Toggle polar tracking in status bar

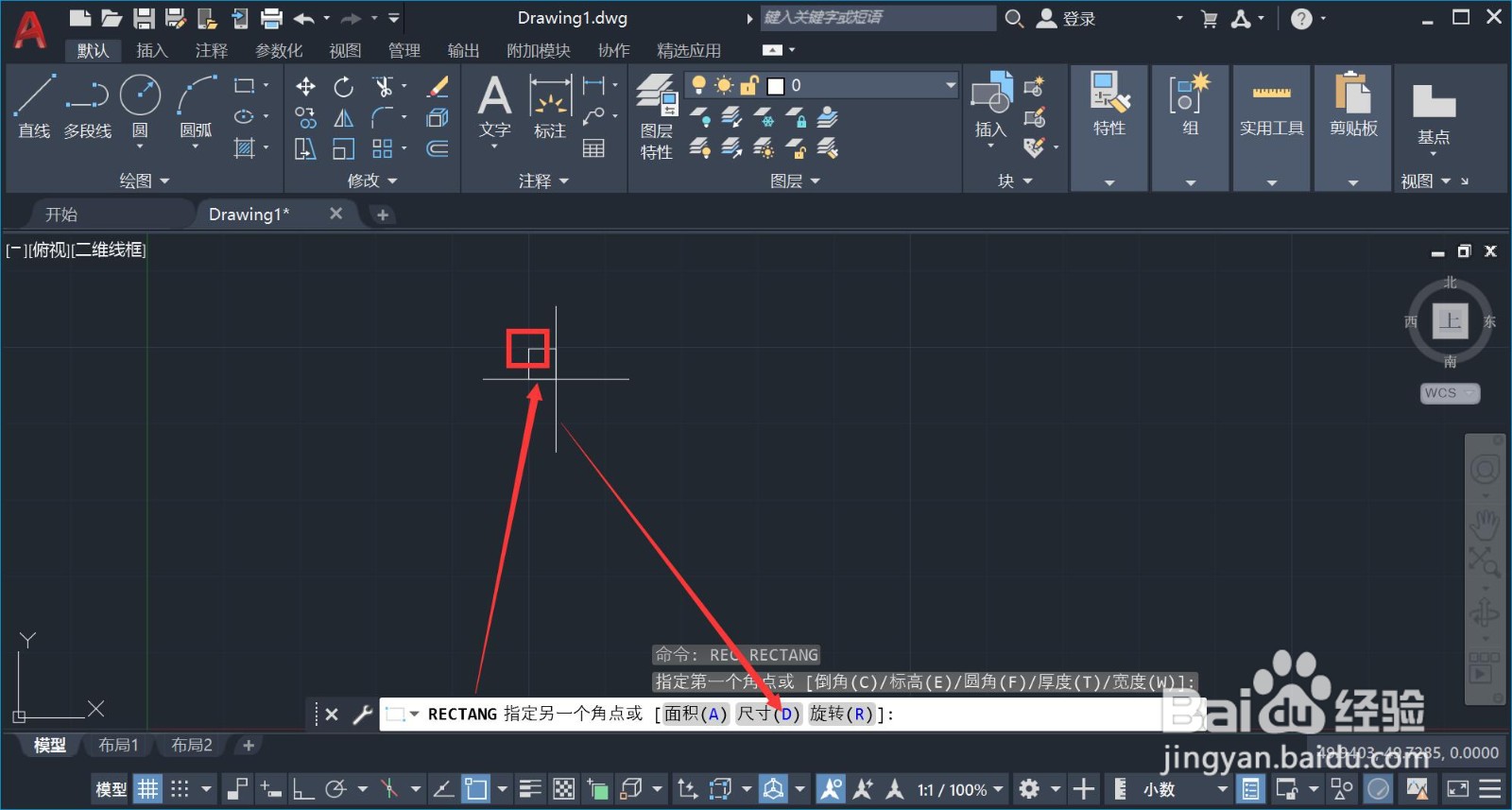click(x=335, y=788)
